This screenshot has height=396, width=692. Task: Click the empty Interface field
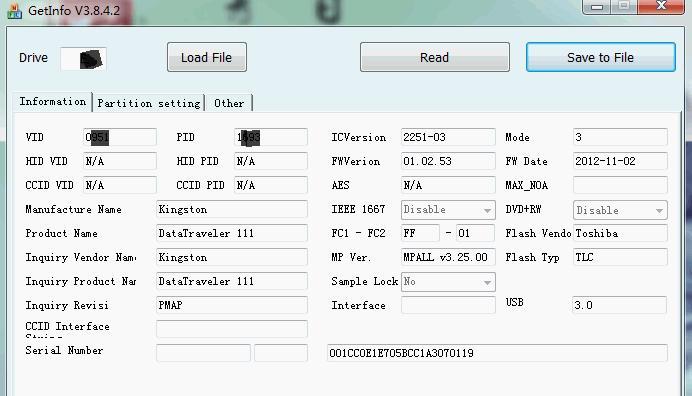tap(448, 305)
